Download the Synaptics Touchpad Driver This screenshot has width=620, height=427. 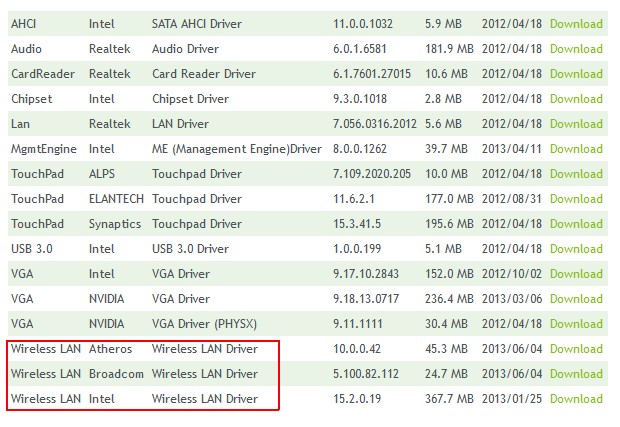[576, 223]
